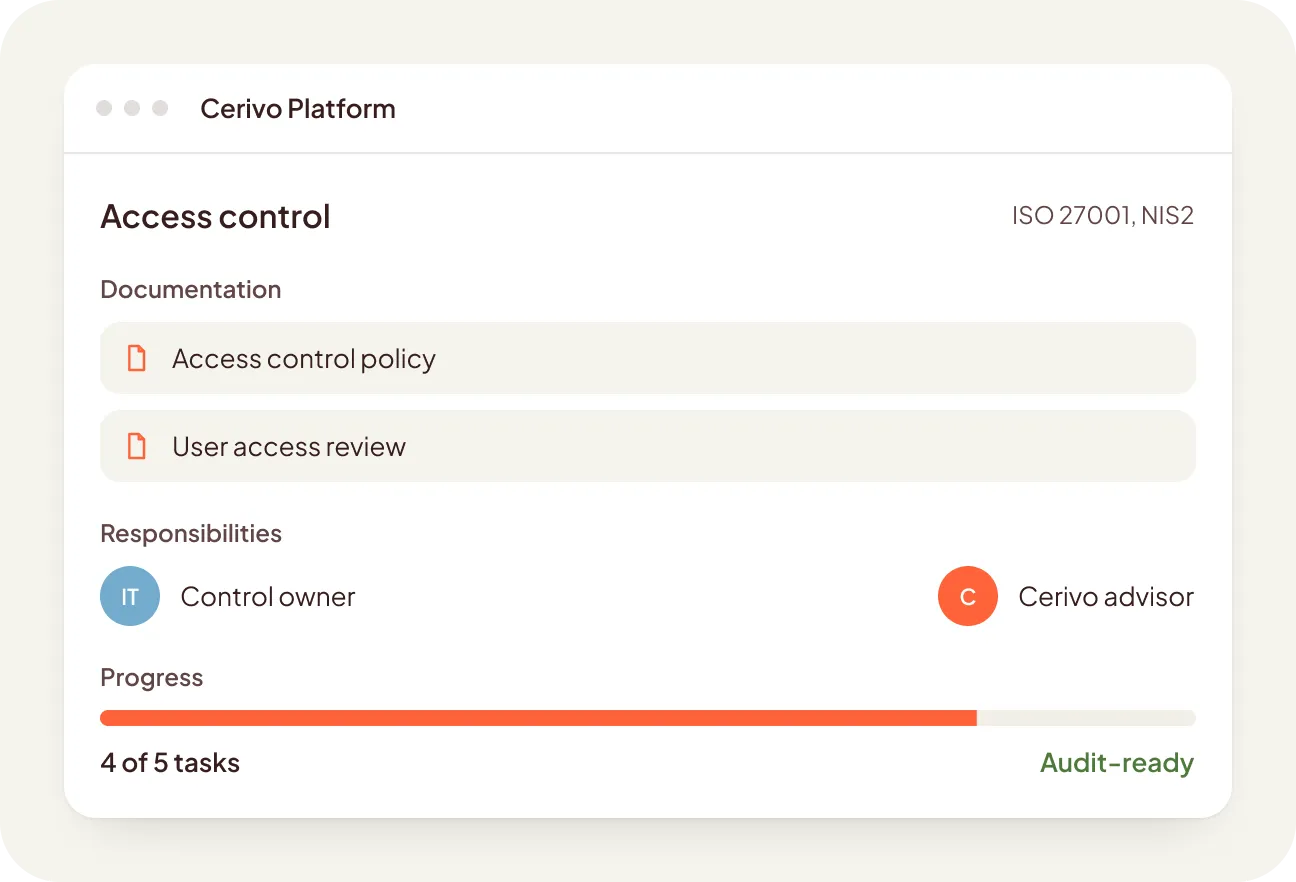1296x882 pixels.
Task: Select the Control owner label
Action: pos(268,597)
